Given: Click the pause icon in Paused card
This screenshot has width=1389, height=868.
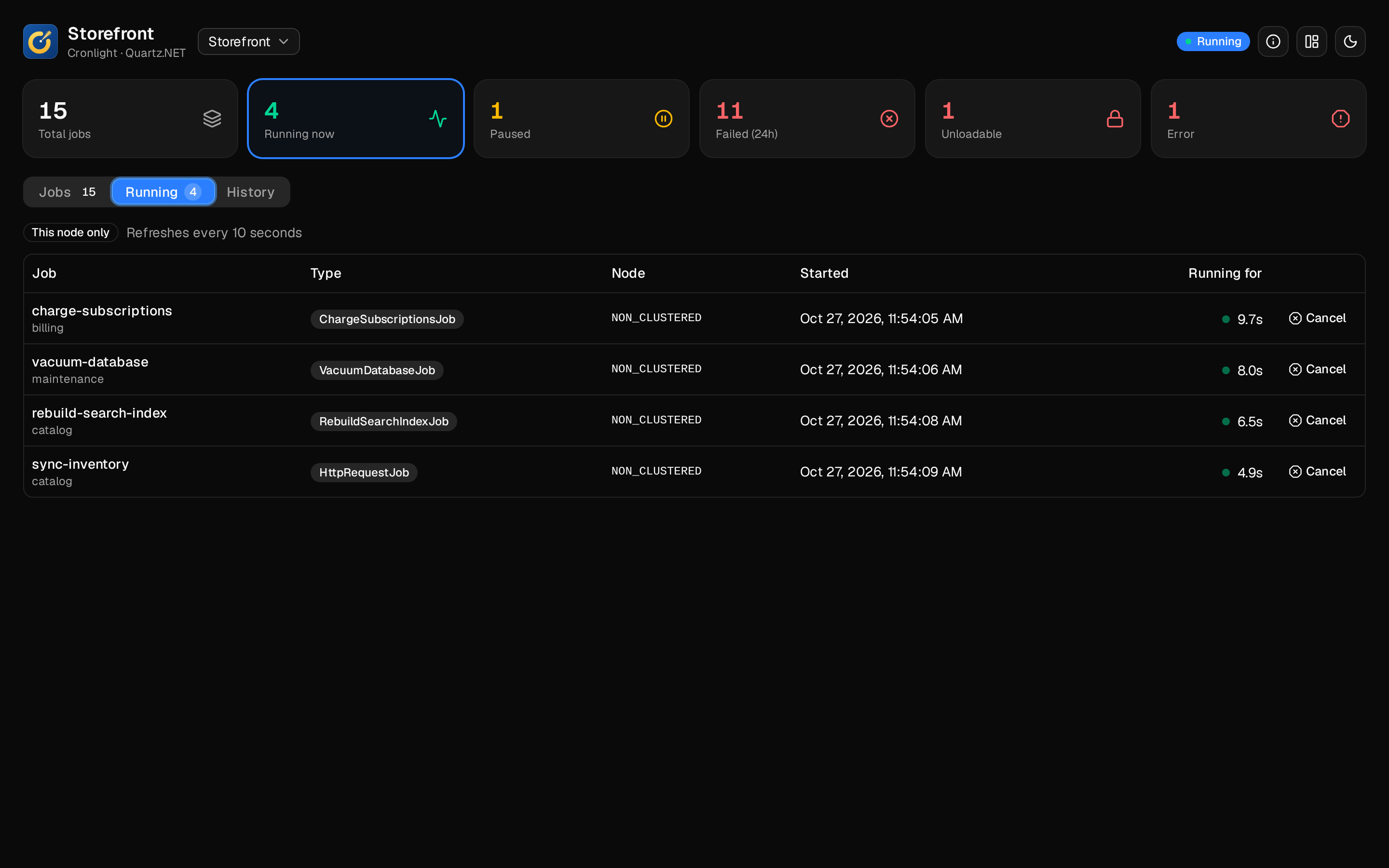Looking at the screenshot, I should [x=663, y=119].
